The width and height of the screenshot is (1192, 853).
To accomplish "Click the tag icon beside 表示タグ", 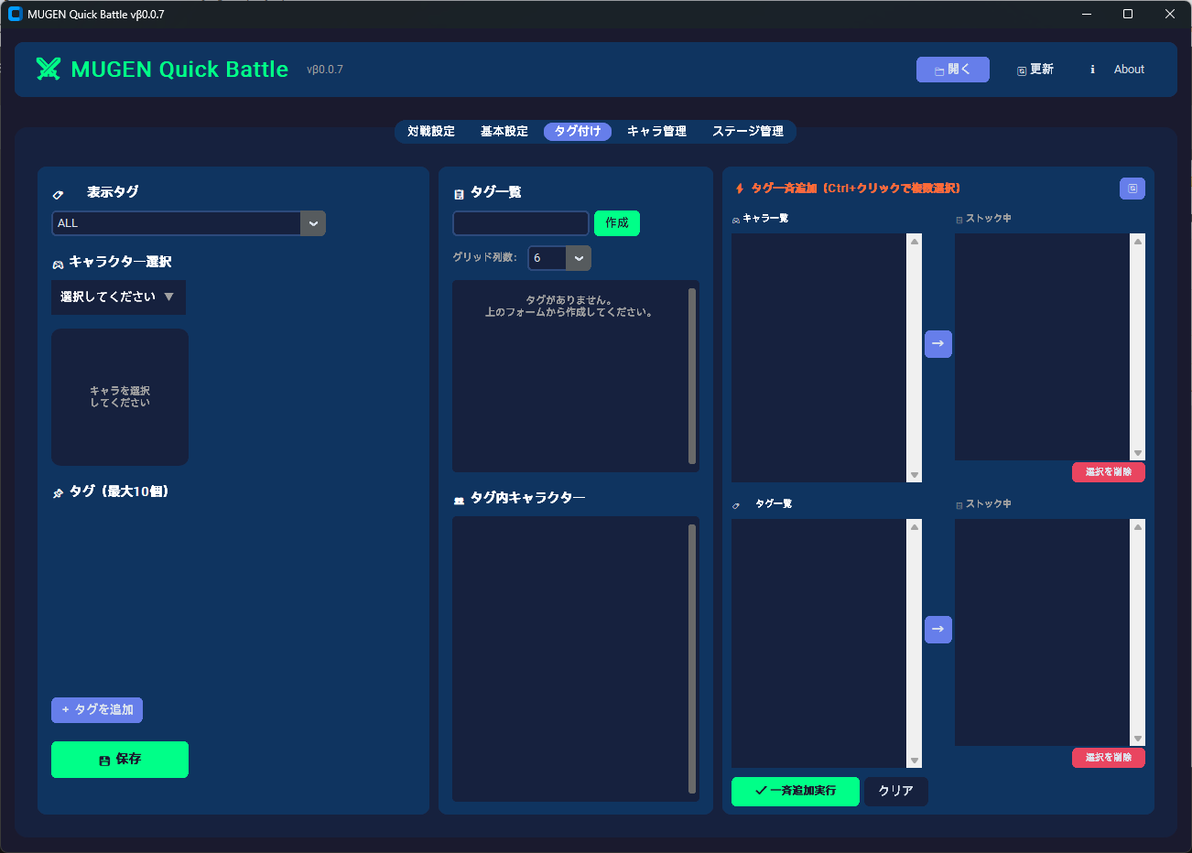I will [58, 195].
